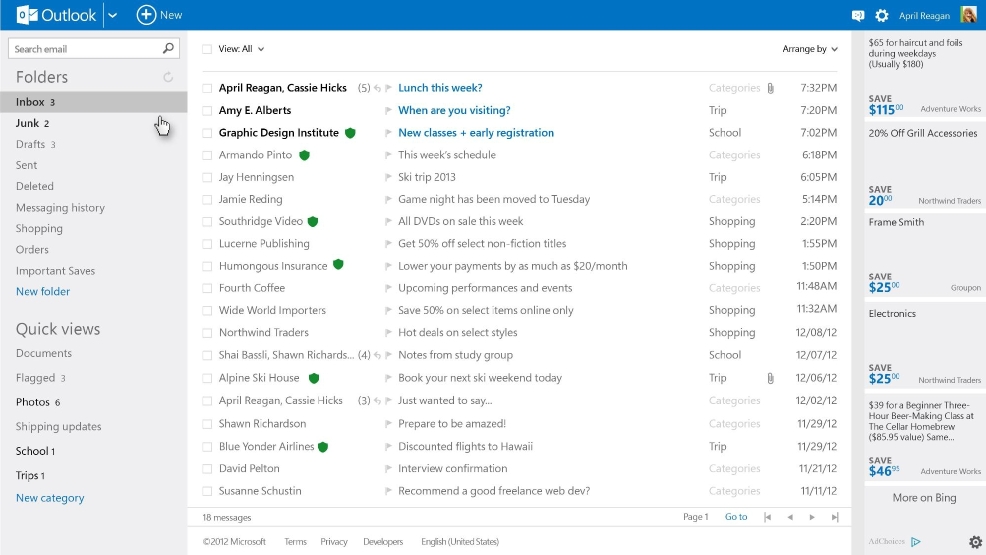The image size is (986, 555).
Task: Click More on Bing link
Action: point(924,498)
